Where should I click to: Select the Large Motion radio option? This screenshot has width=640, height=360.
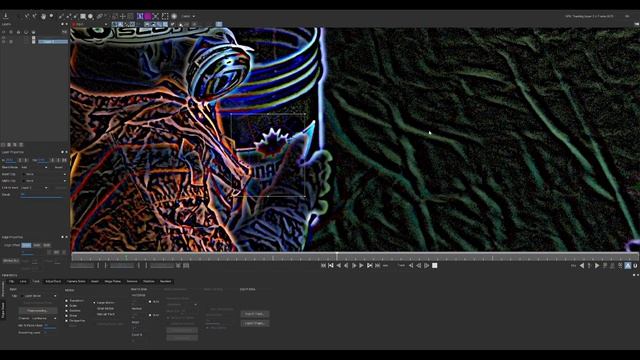(95, 303)
